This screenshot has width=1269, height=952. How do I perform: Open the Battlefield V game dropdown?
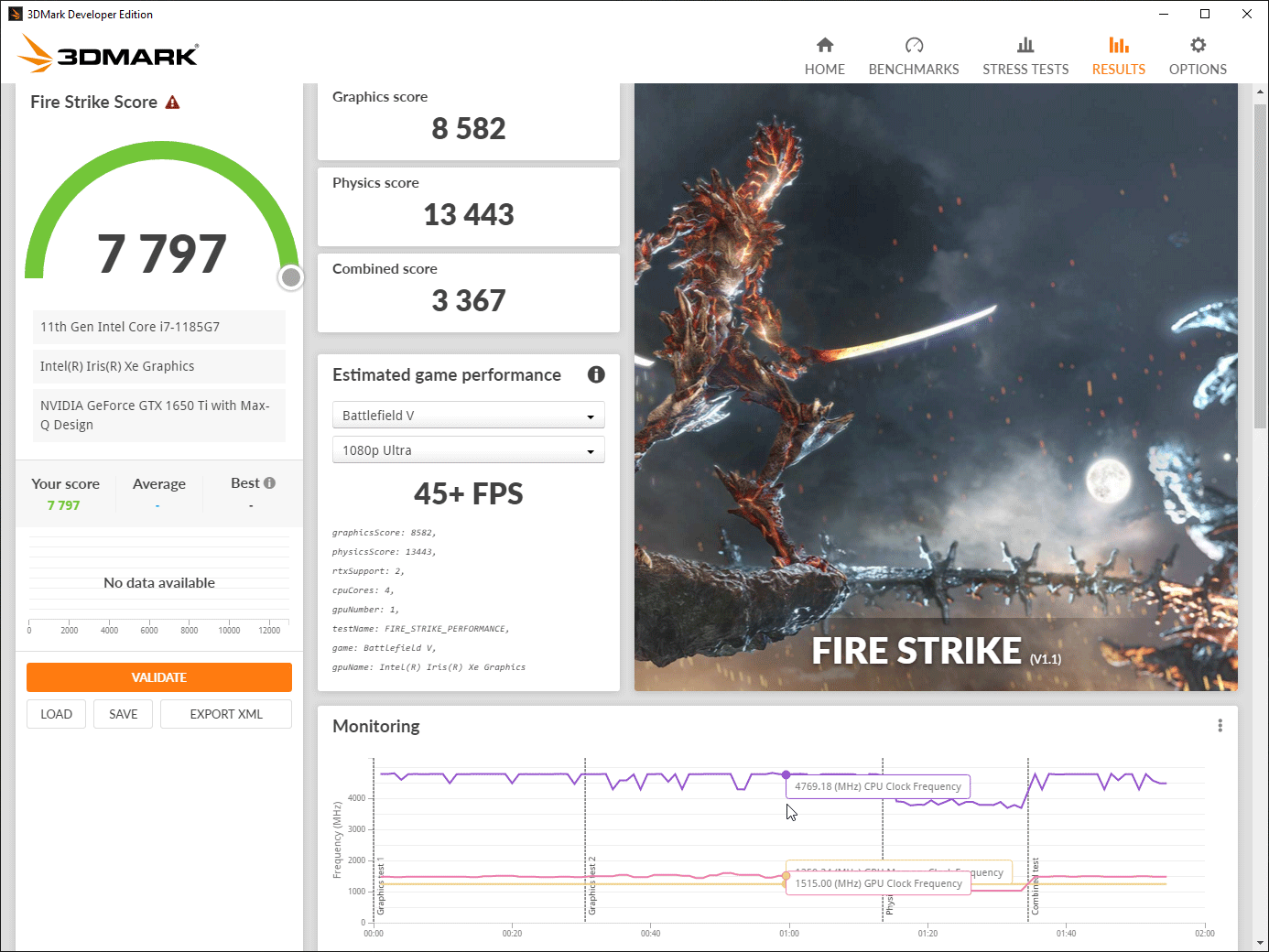469,416
